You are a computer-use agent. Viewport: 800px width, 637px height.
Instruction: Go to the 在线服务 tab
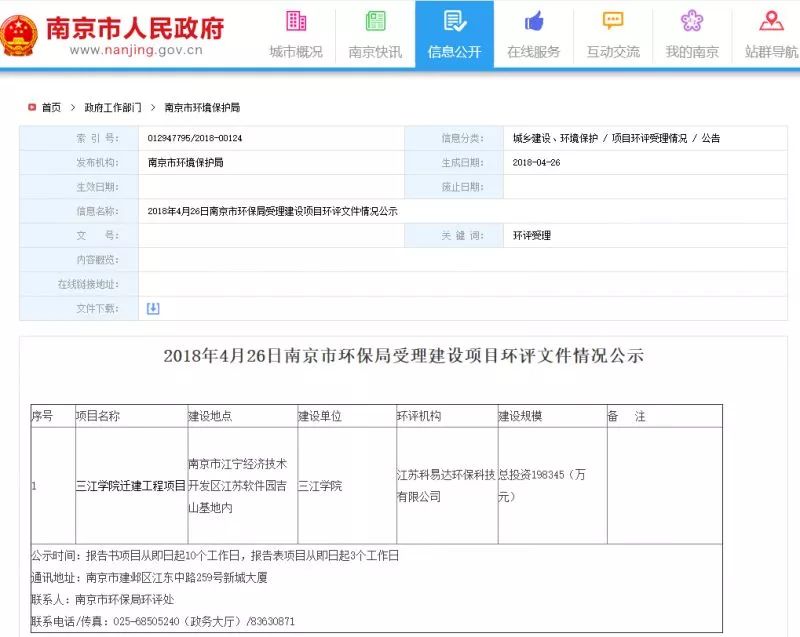(534, 52)
